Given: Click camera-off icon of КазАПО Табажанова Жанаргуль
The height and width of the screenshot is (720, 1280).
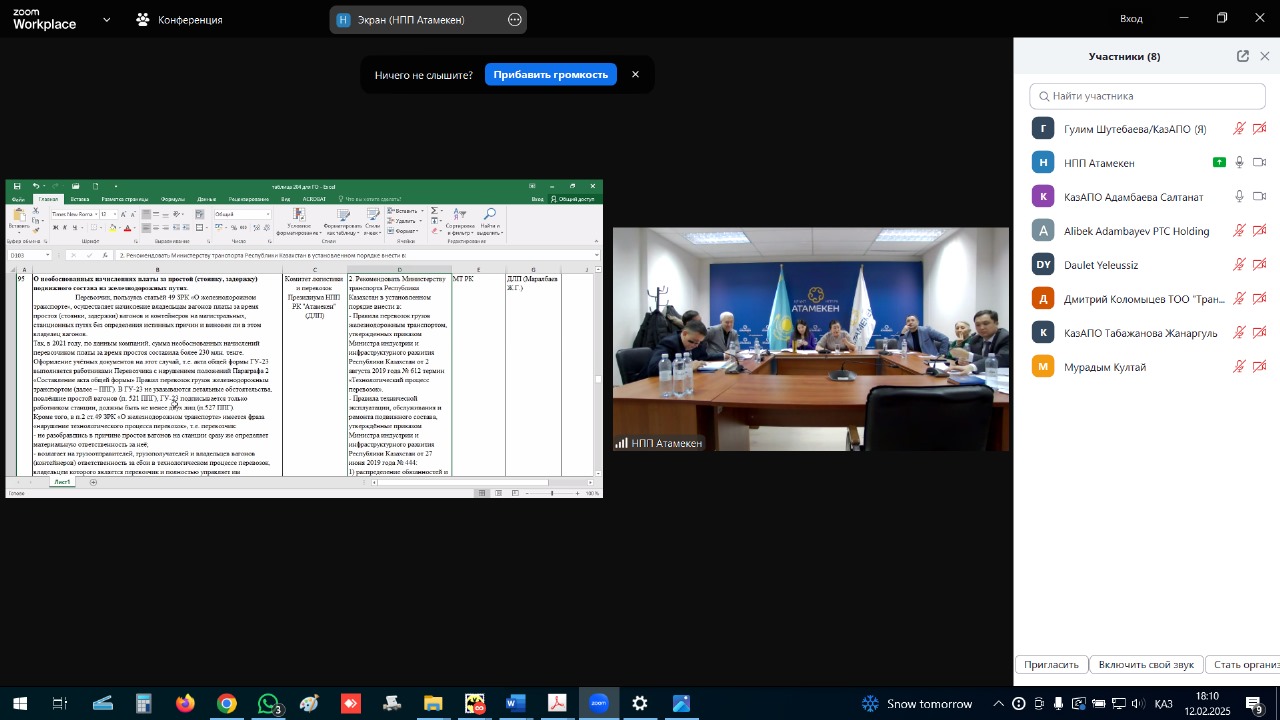Looking at the screenshot, I should [1260, 333].
